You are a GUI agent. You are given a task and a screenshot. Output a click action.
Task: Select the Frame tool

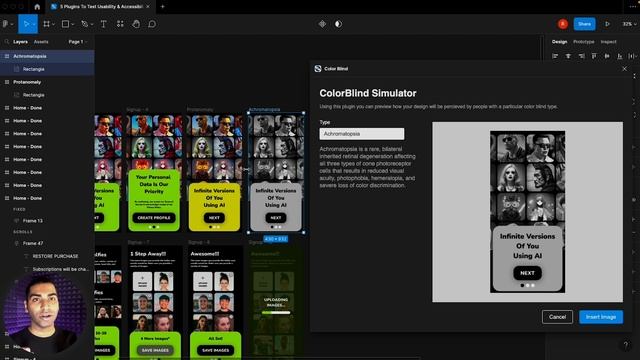tap(47, 24)
